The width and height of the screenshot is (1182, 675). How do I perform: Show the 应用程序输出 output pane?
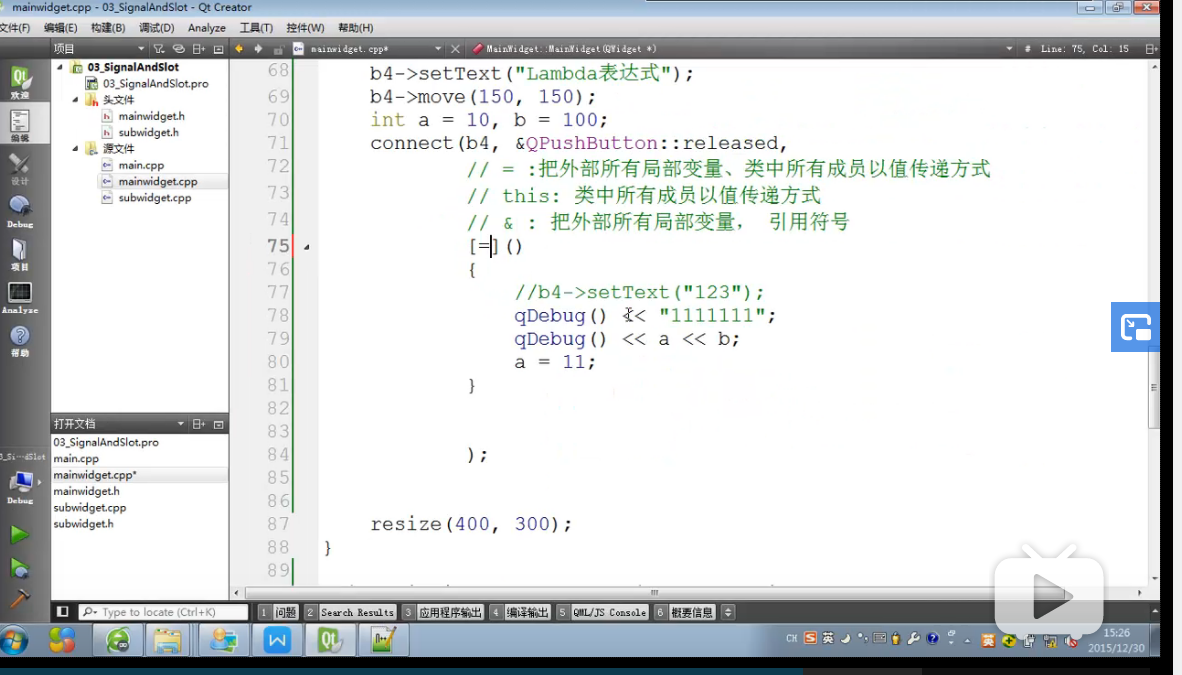tap(442, 612)
